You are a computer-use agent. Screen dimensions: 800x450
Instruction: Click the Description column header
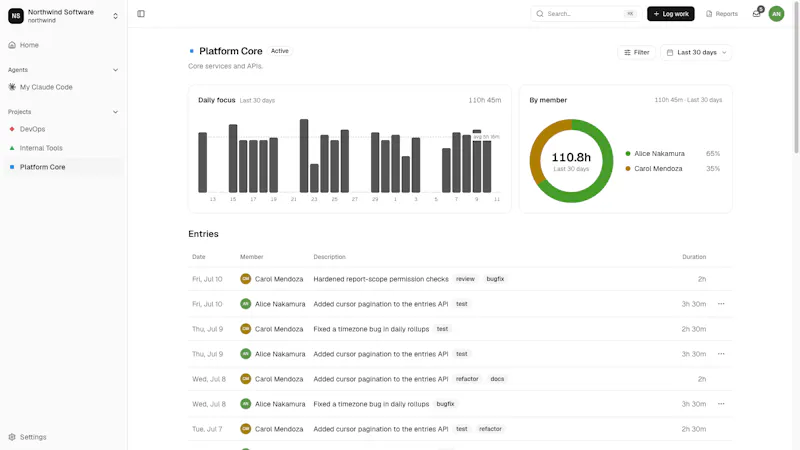tap(329, 257)
